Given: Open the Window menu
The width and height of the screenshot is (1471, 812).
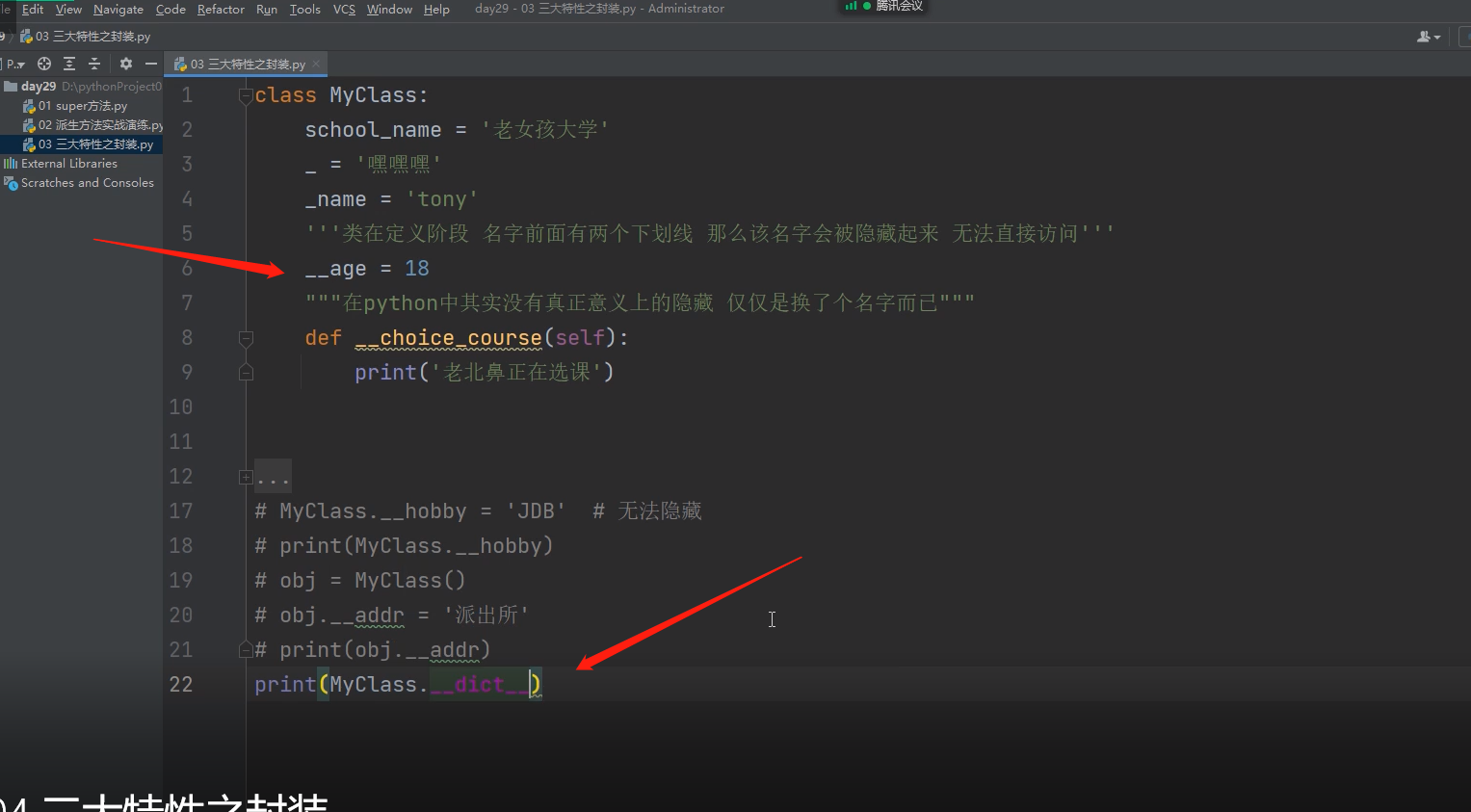Looking at the screenshot, I should pyautogui.click(x=389, y=9).
